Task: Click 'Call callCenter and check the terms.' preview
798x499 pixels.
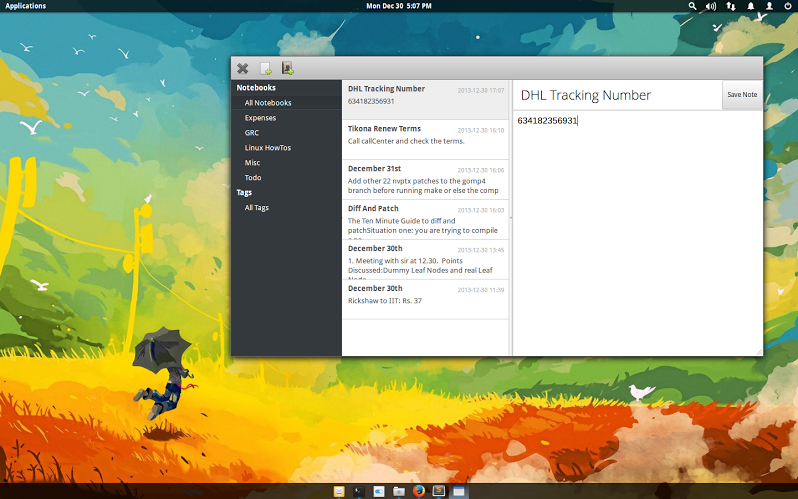Action: (x=406, y=141)
